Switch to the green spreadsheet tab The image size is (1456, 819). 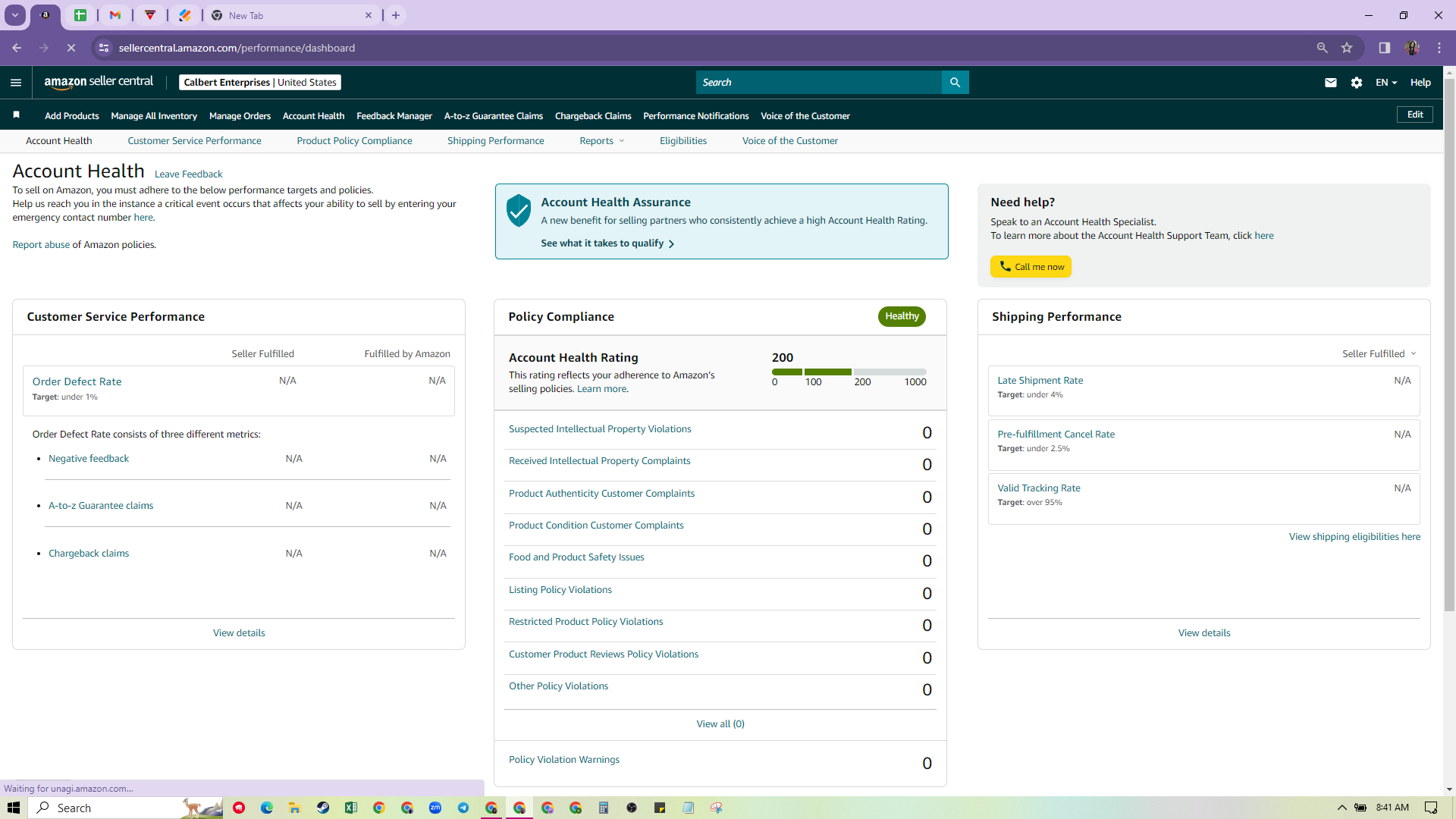[80, 15]
